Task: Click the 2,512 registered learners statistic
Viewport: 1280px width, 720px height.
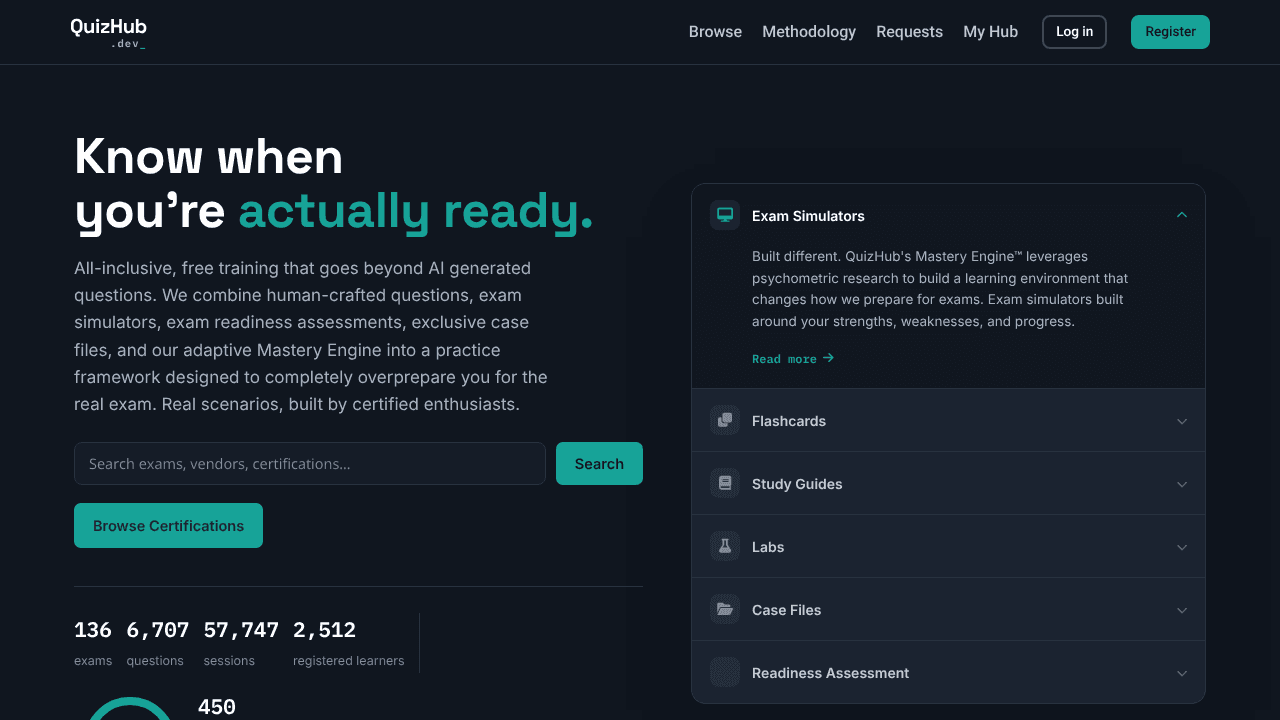Action: coord(348,642)
